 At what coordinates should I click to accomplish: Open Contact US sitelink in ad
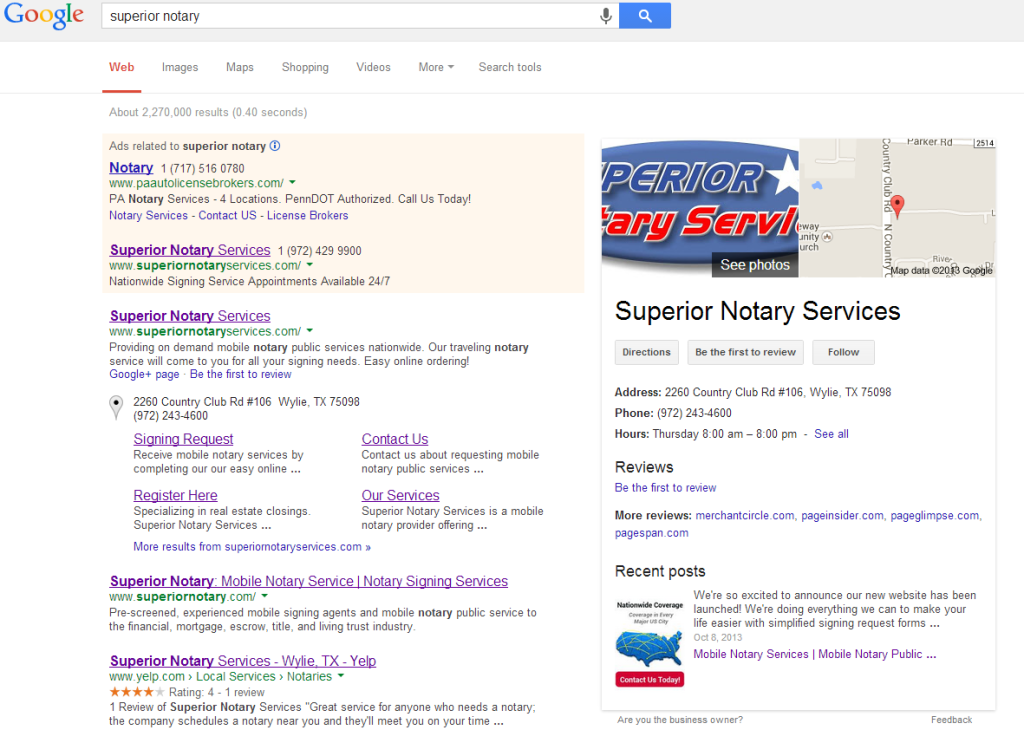227,215
